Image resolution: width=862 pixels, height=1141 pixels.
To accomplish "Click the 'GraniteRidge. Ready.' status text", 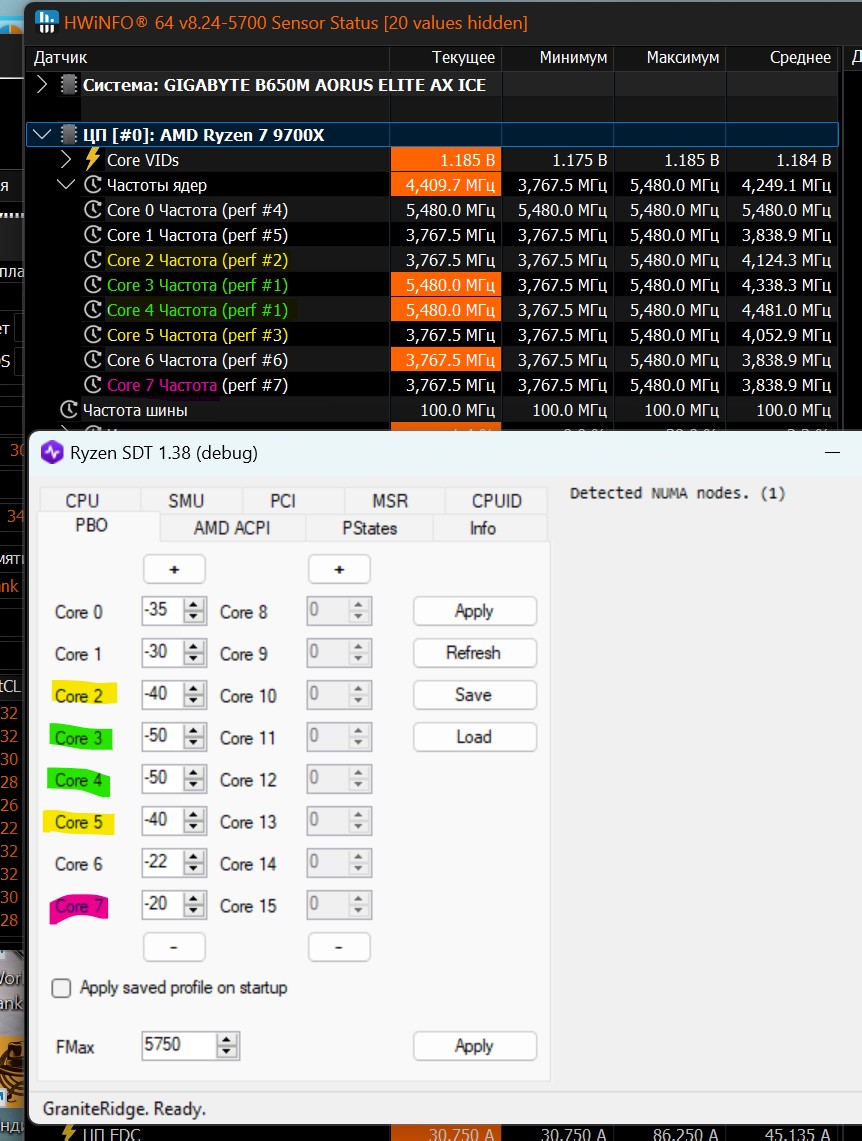I will (x=124, y=1109).
